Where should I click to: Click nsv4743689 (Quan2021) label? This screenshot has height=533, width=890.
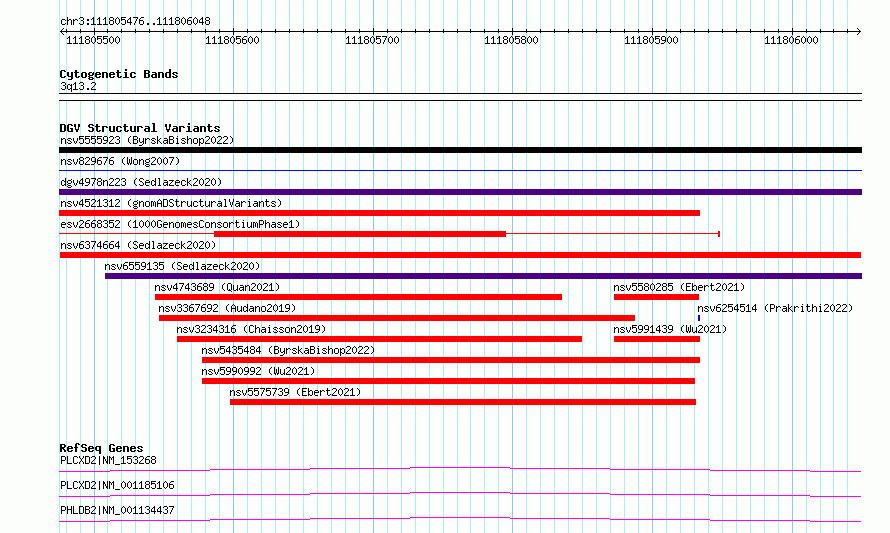pyautogui.click(x=217, y=287)
